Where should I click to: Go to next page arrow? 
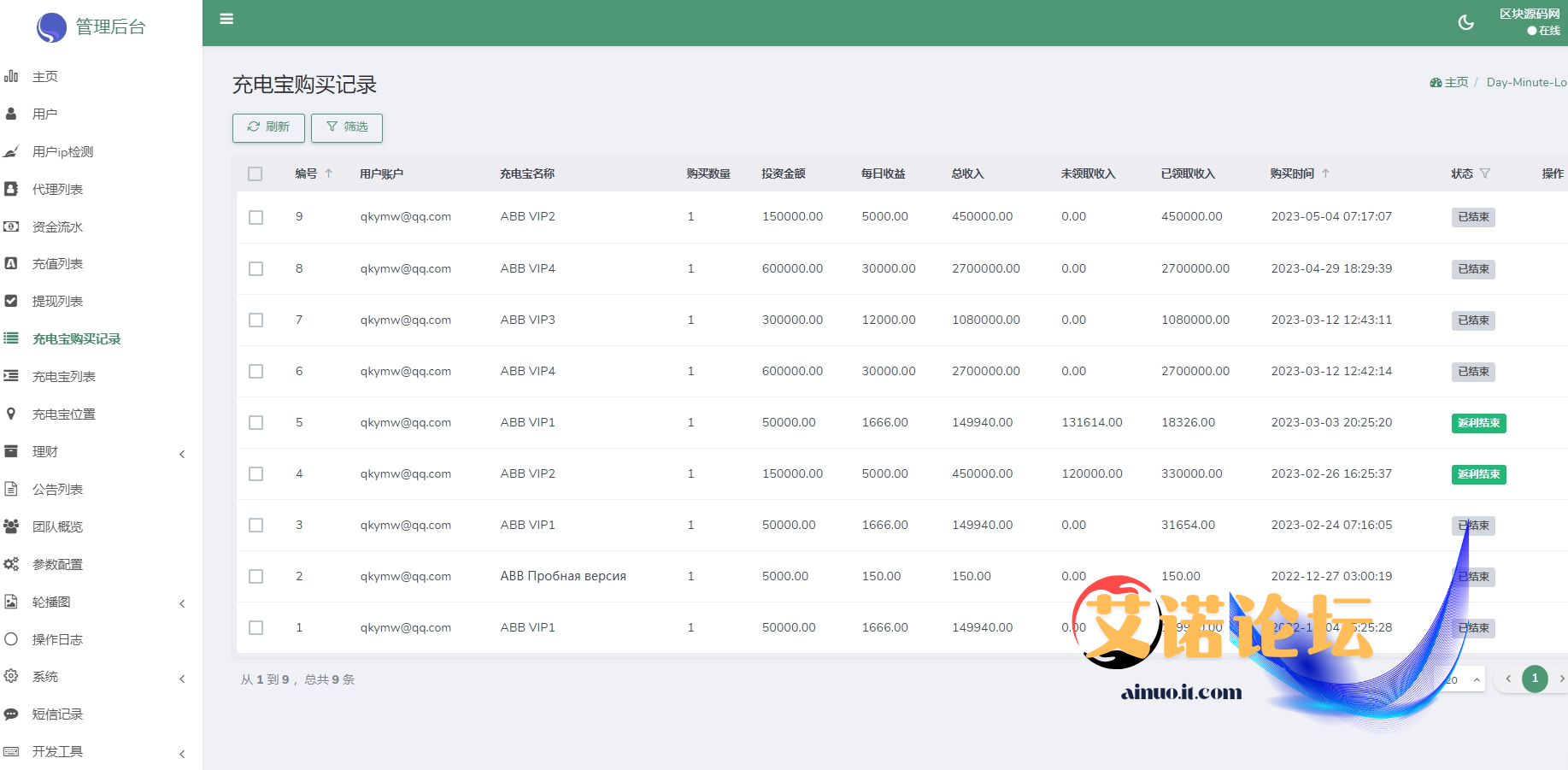tap(1561, 679)
